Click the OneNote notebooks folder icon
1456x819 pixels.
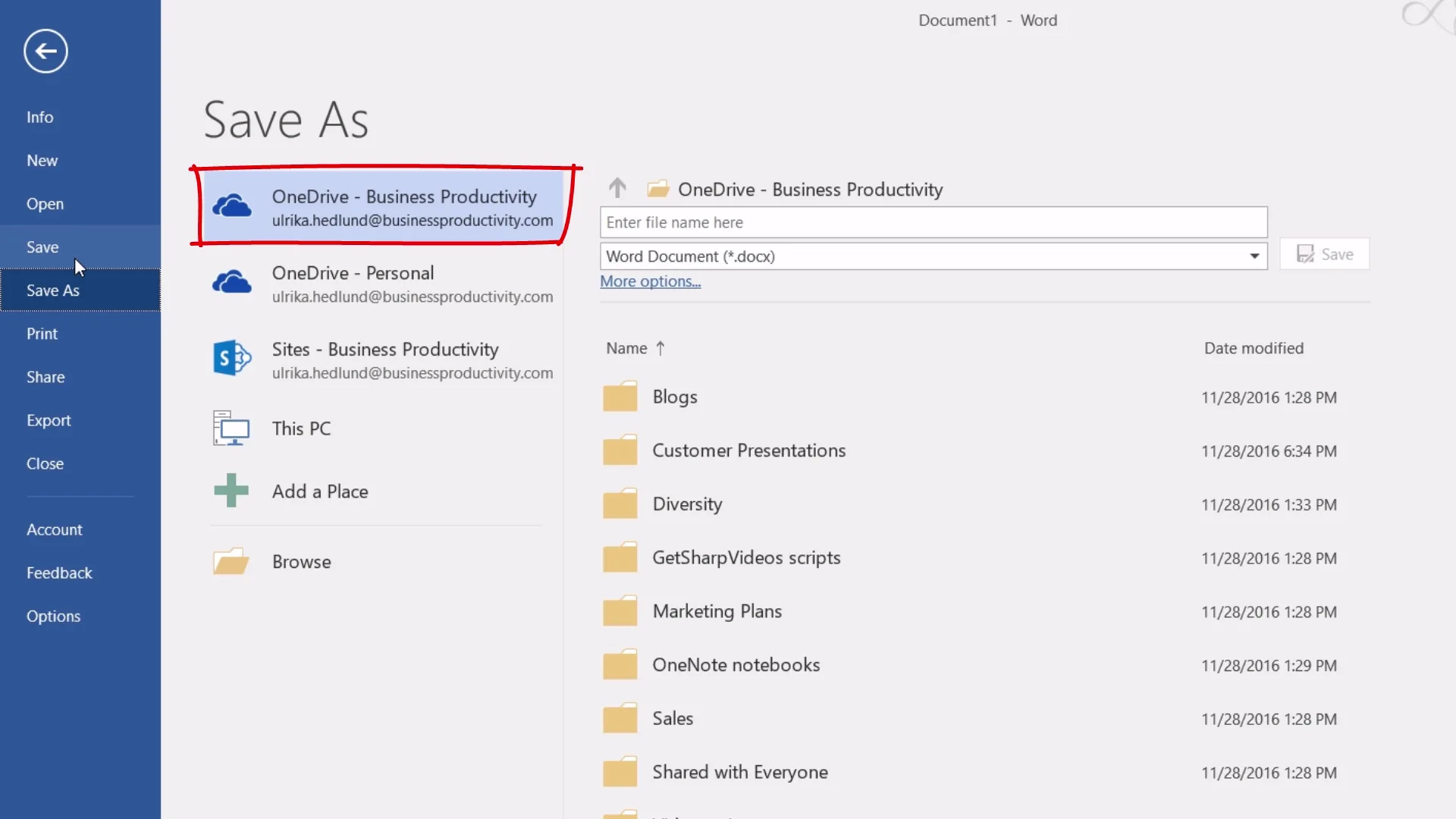point(620,664)
